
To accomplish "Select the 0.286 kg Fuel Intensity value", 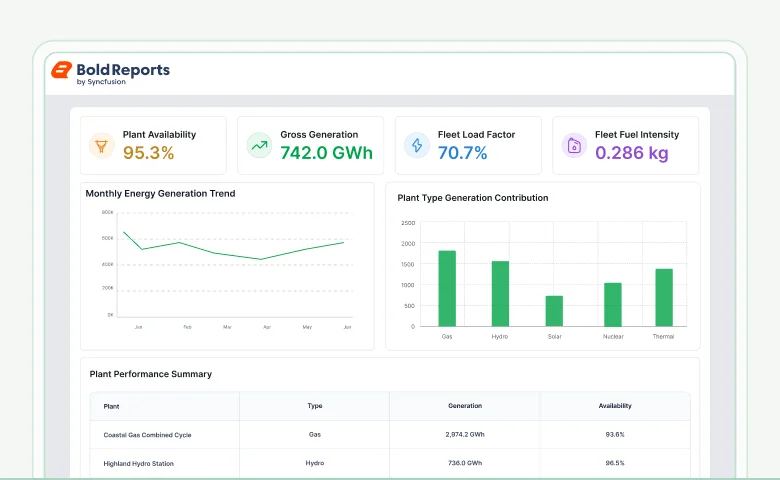I will 632,153.
